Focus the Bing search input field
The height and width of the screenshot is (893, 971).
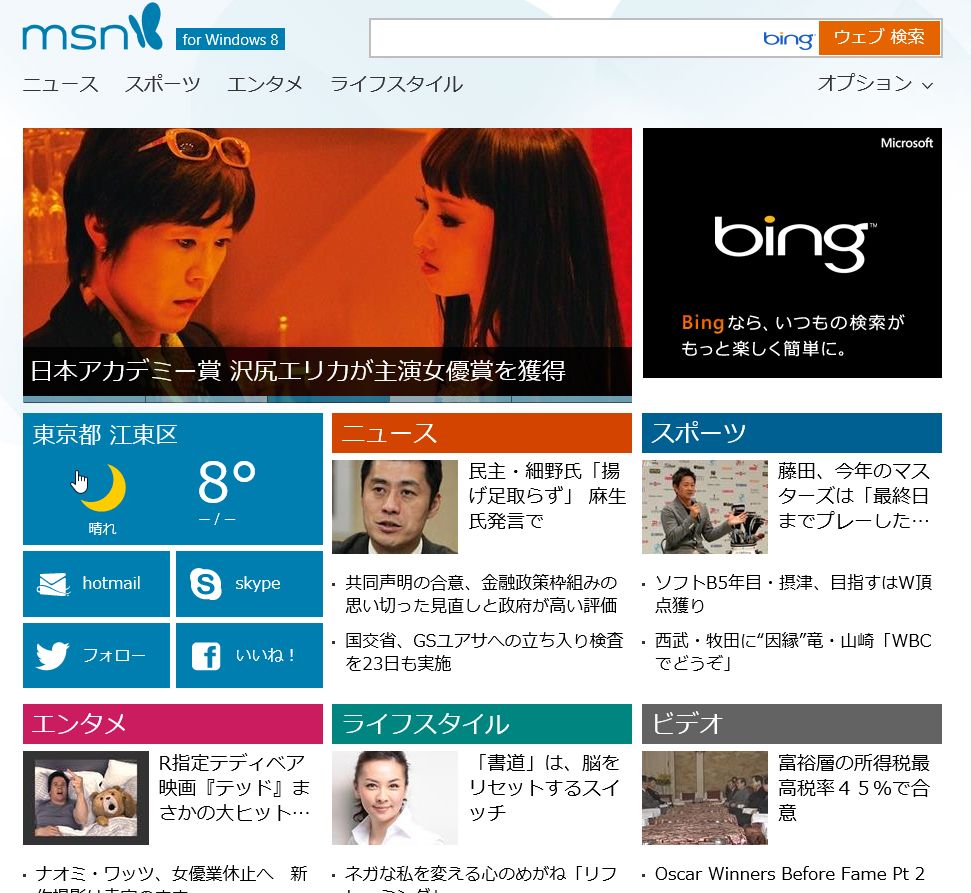point(565,38)
